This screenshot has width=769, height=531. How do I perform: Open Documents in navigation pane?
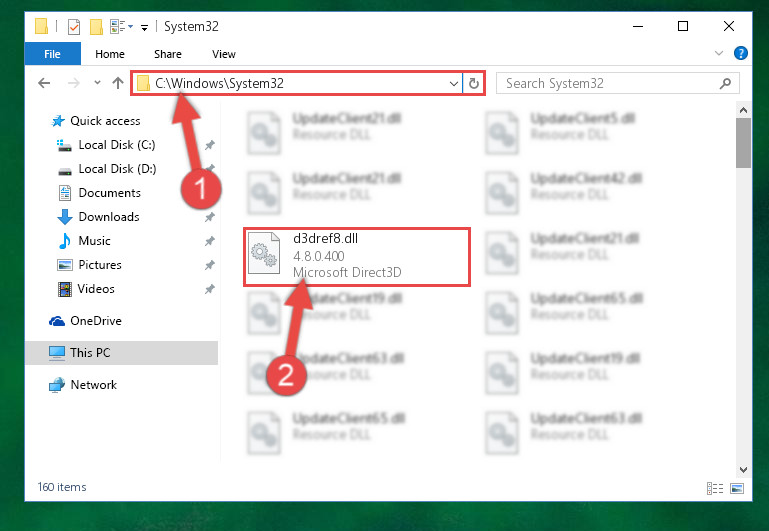point(109,193)
